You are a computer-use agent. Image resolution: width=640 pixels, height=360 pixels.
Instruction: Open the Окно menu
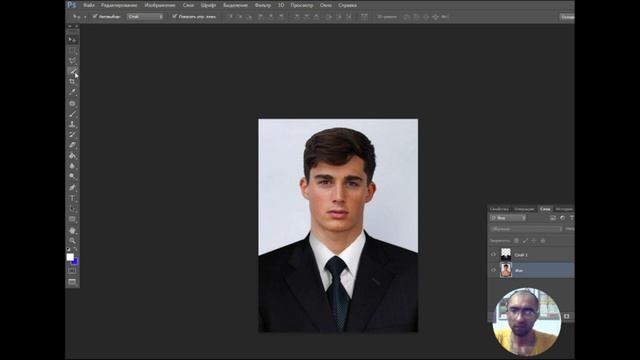point(326,5)
